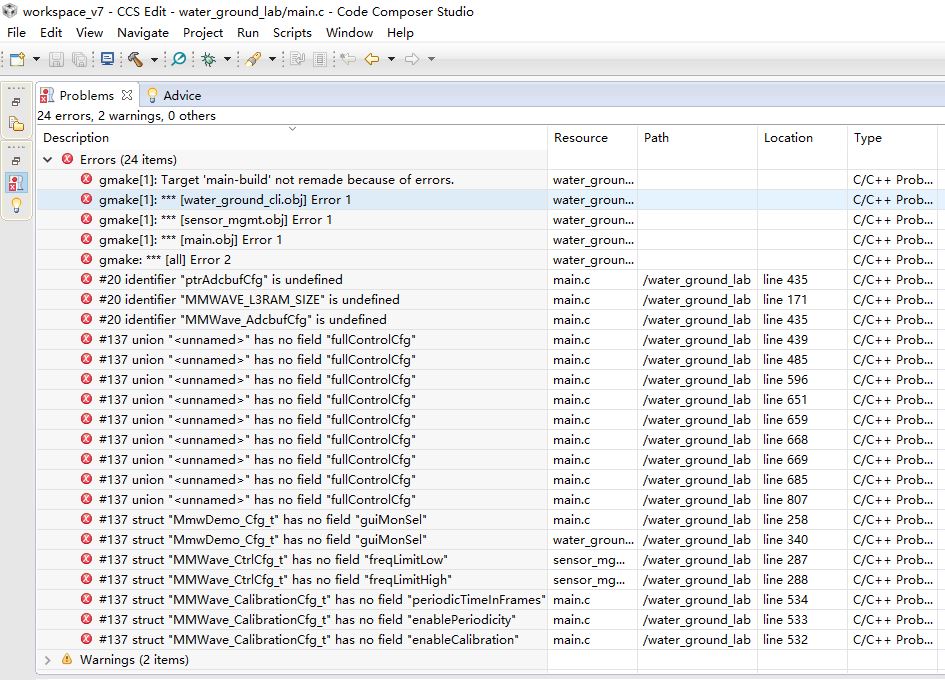
Task: Click the Save disk icon
Action: coord(57,60)
